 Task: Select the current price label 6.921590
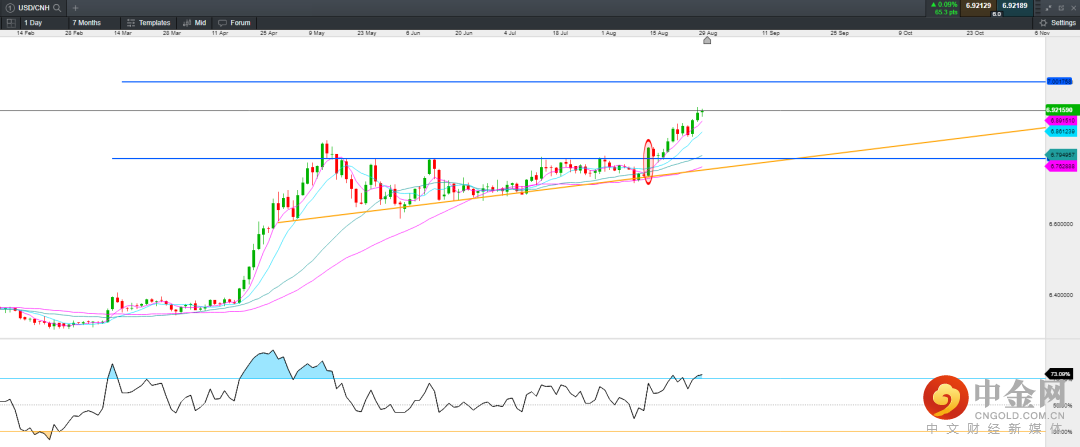pyautogui.click(x=1059, y=109)
